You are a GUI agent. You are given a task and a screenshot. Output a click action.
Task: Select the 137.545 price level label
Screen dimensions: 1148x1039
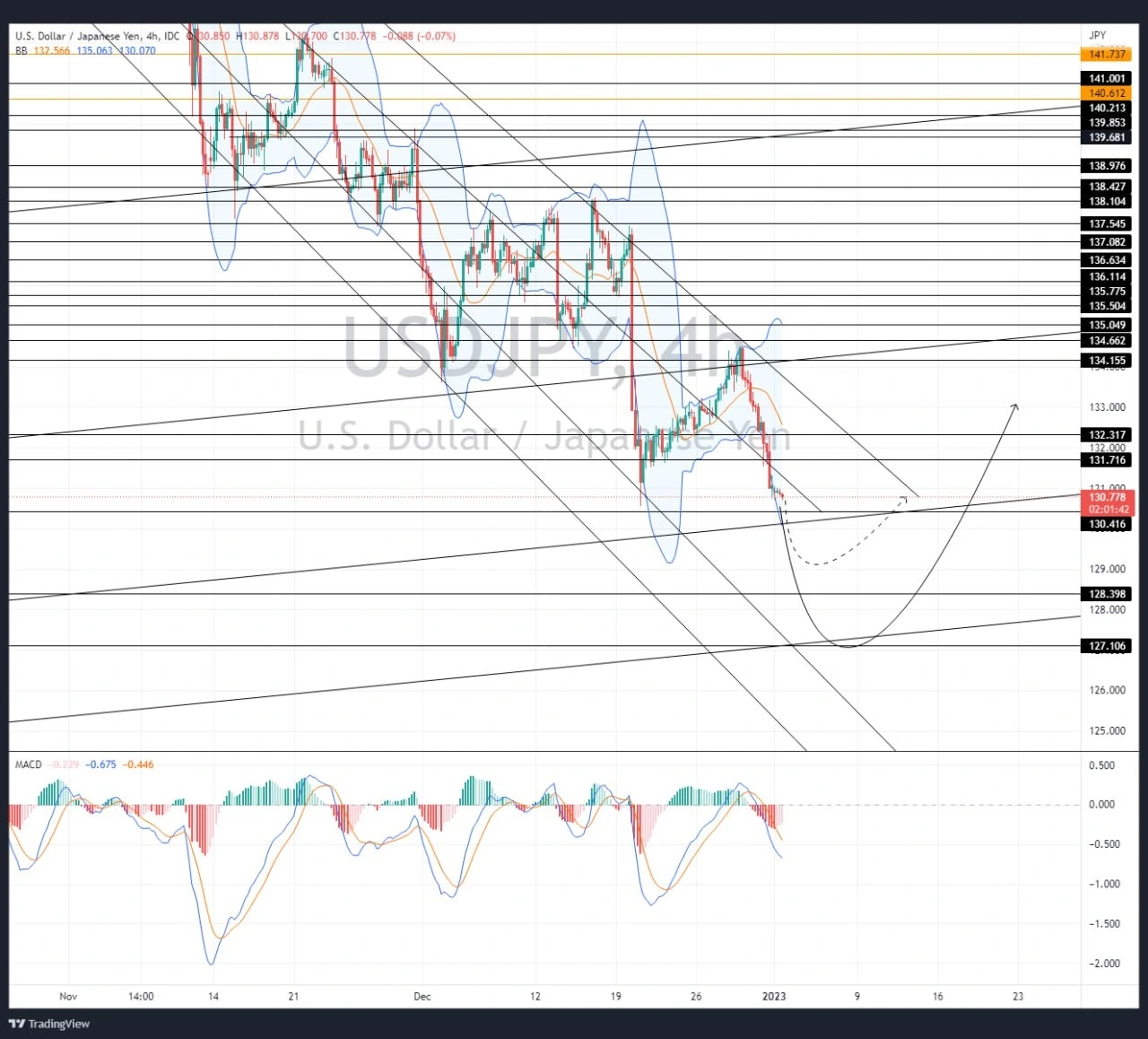(x=1107, y=224)
